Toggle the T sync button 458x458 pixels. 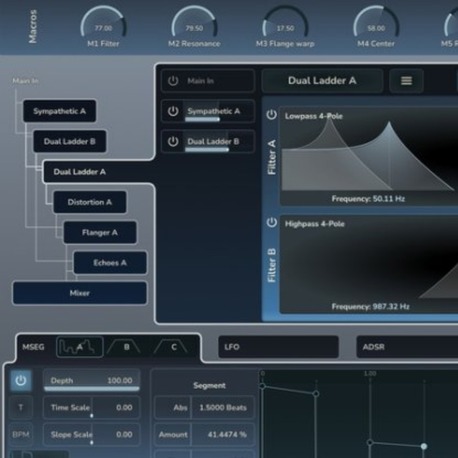21,407
